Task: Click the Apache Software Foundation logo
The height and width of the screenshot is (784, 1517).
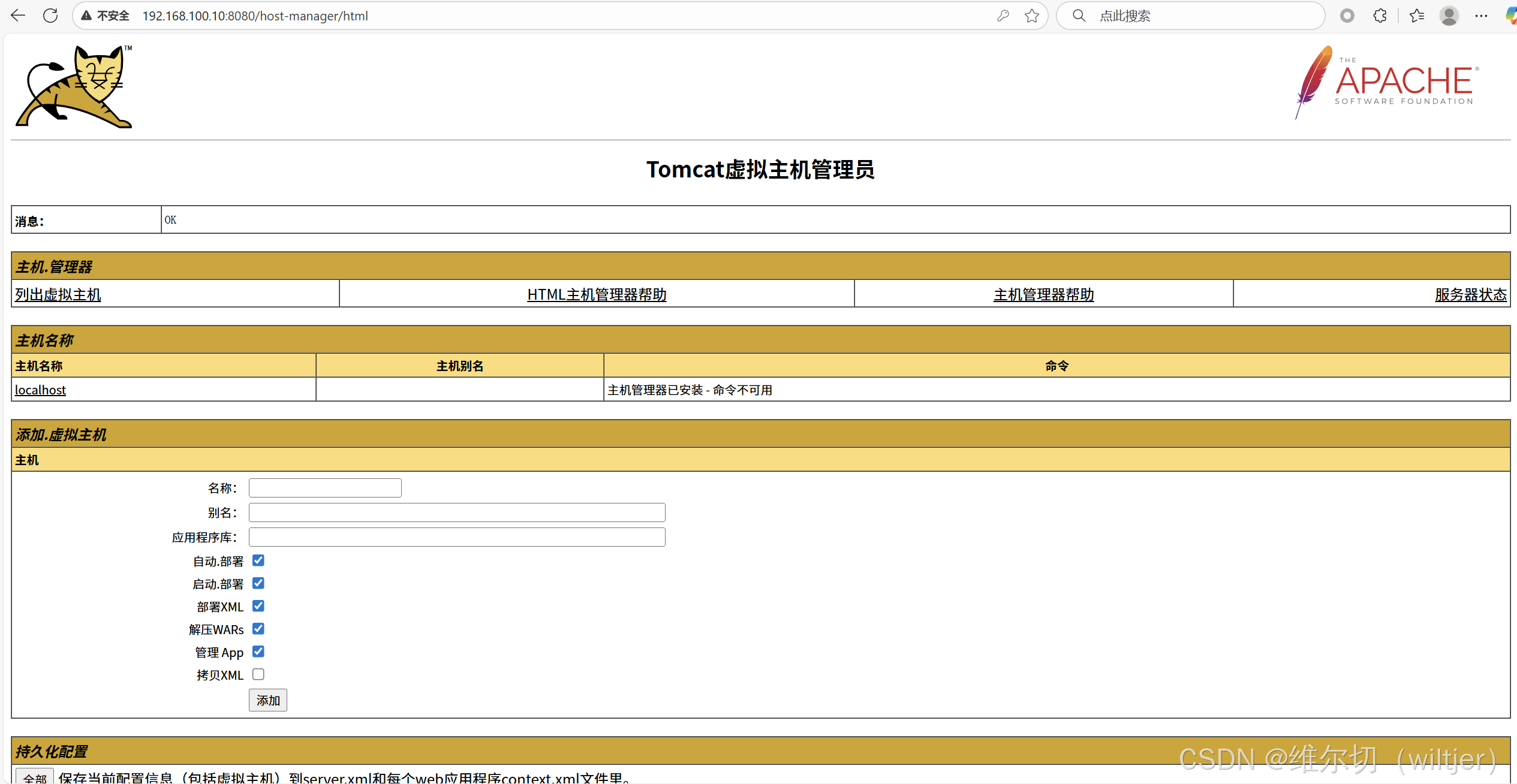Action: [x=1386, y=82]
